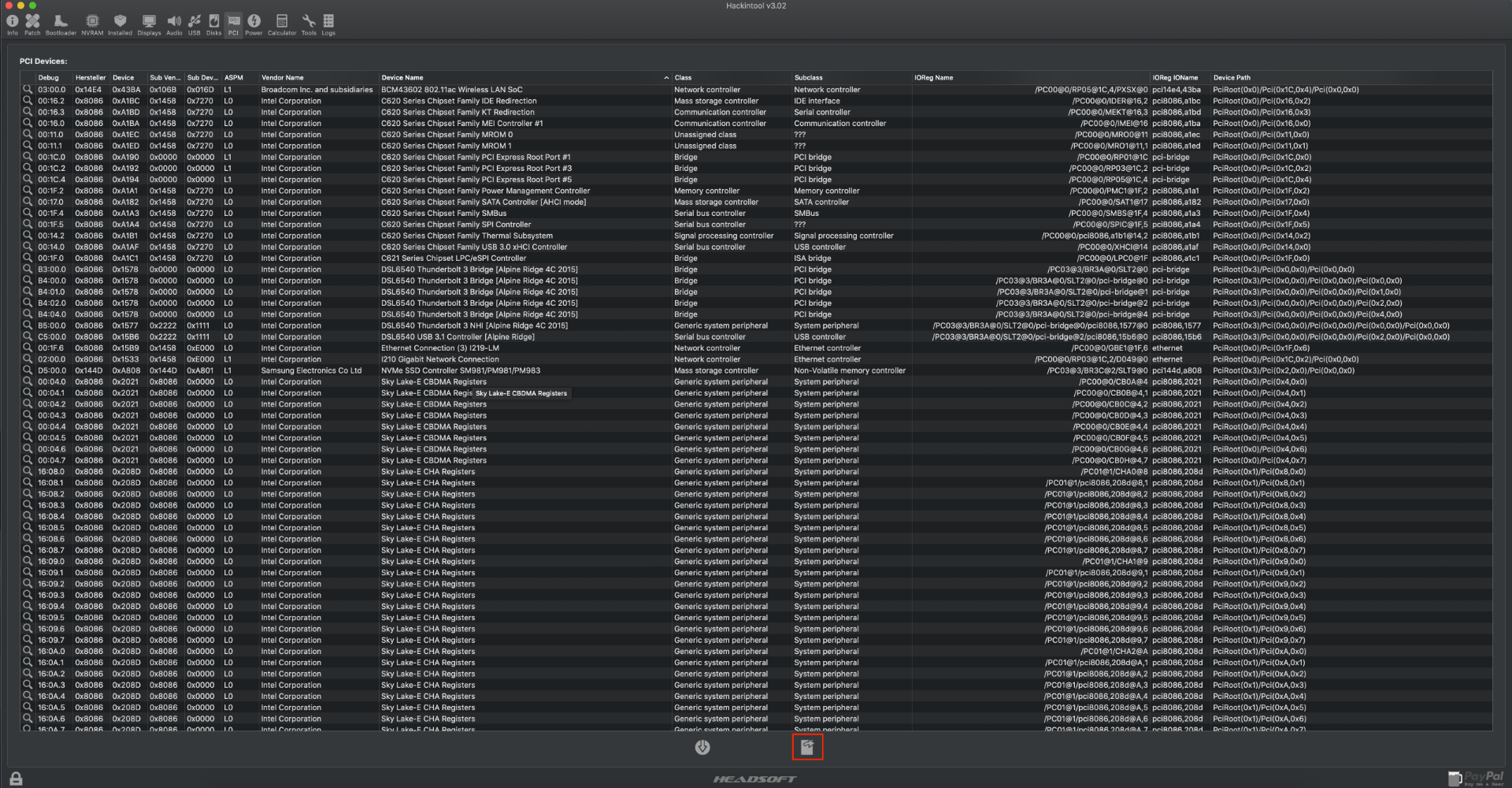The image size is (1512, 788).
Task: Sort by the Class column header
Action: pyautogui.click(x=732, y=78)
